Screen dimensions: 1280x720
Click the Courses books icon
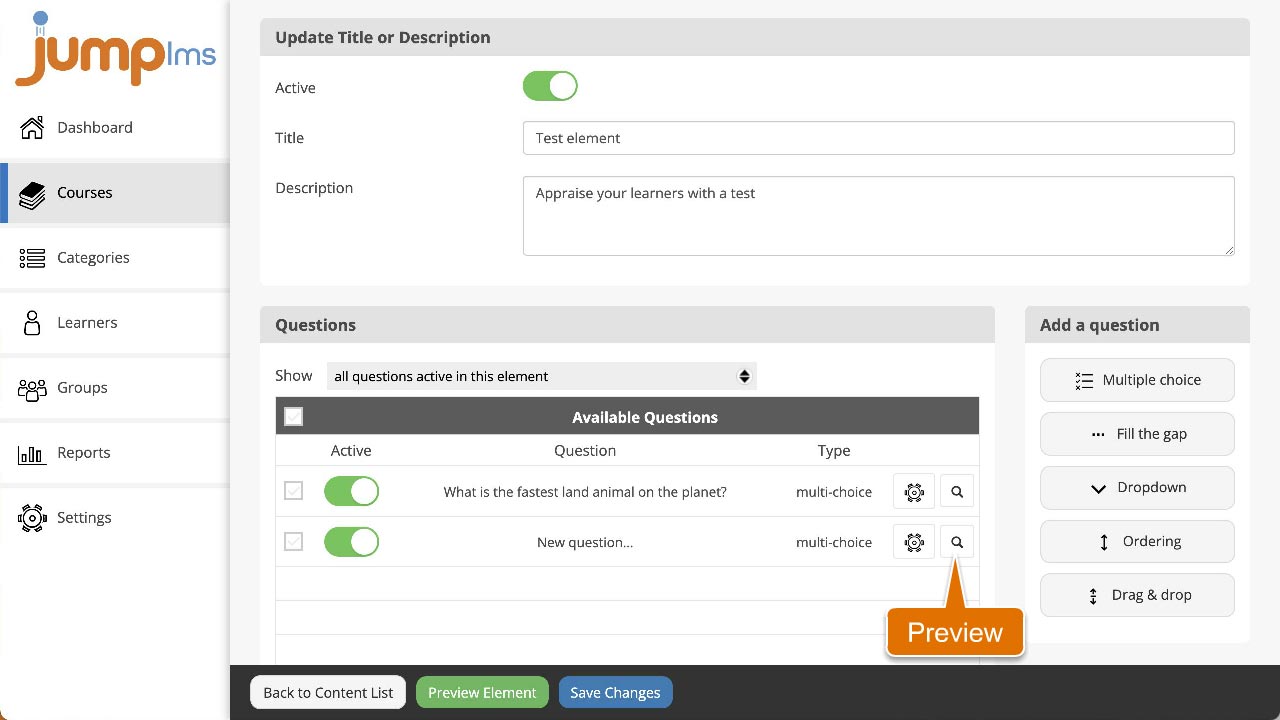(32, 194)
